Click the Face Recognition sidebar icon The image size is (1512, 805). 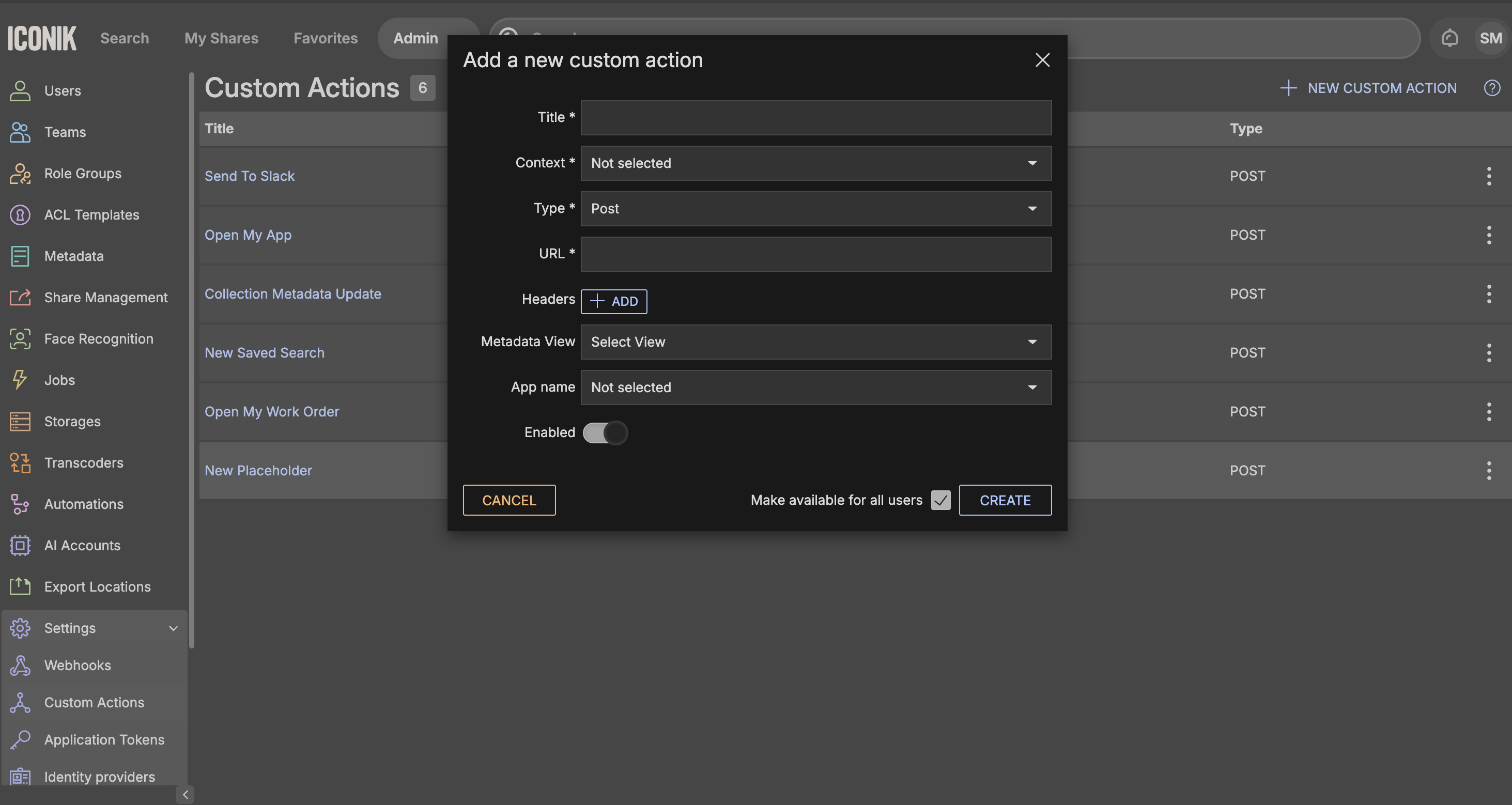click(20, 338)
